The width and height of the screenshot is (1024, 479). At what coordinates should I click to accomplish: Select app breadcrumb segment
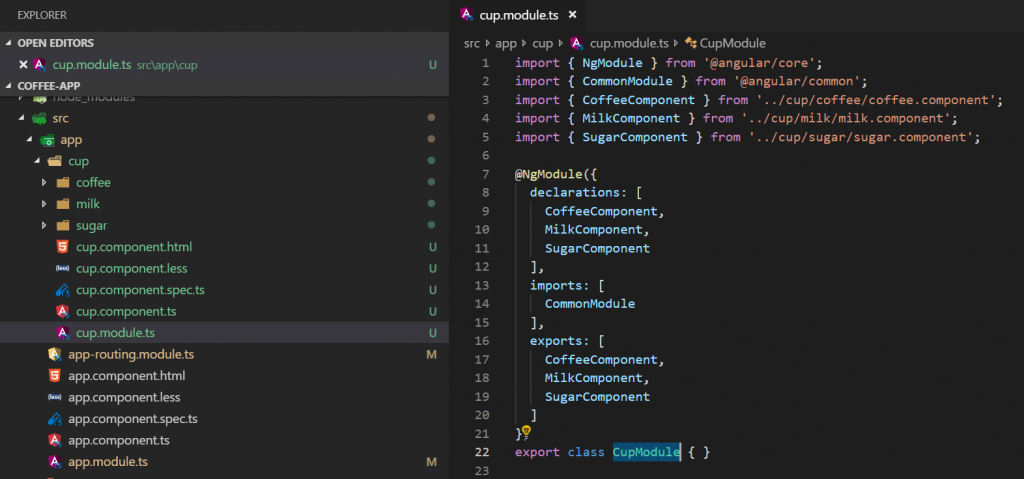(506, 43)
